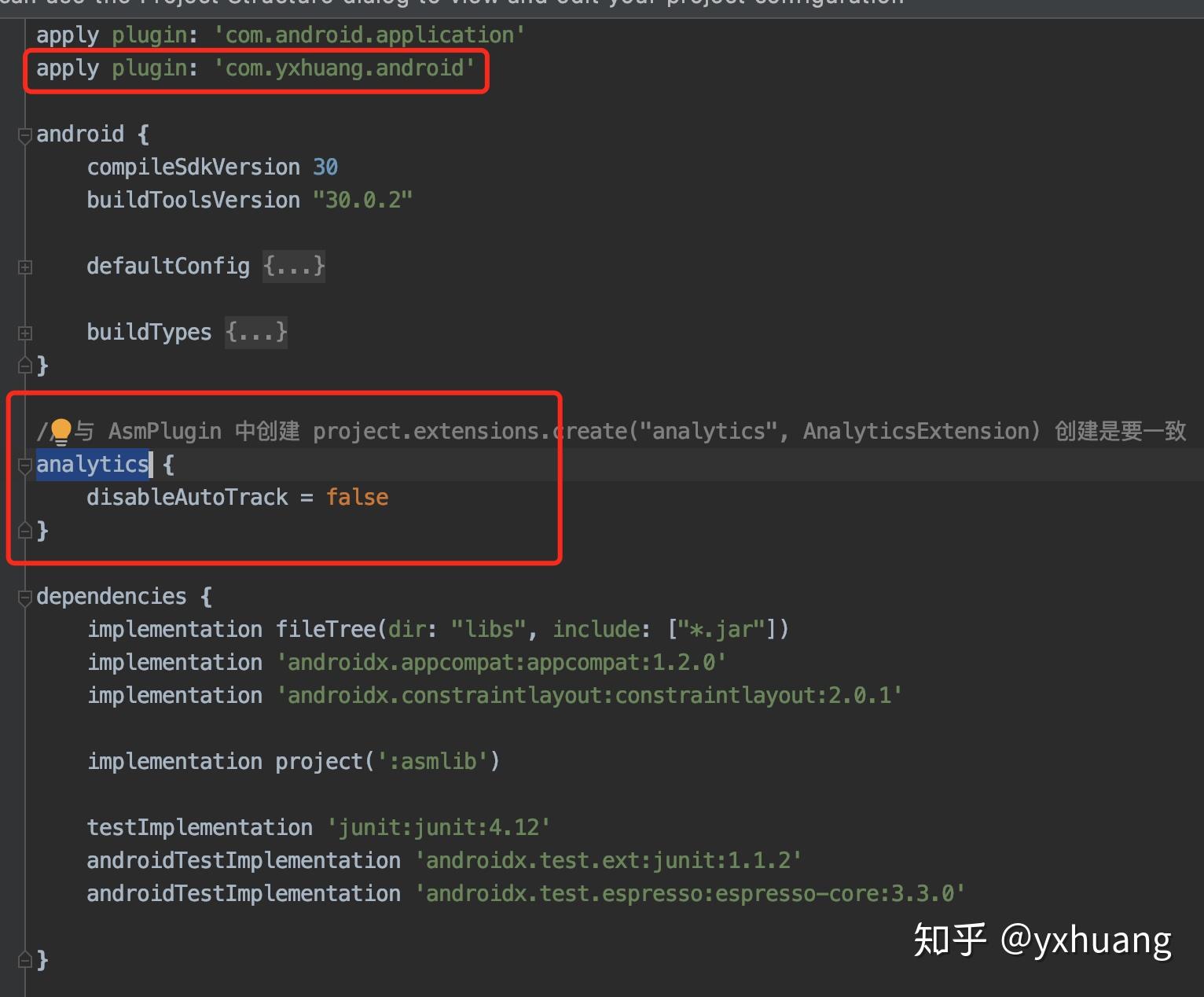Screen dimensions: 1204x997
Task: Collapse the android block using its gutter icon
Action: pyautogui.click(x=24, y=135)
